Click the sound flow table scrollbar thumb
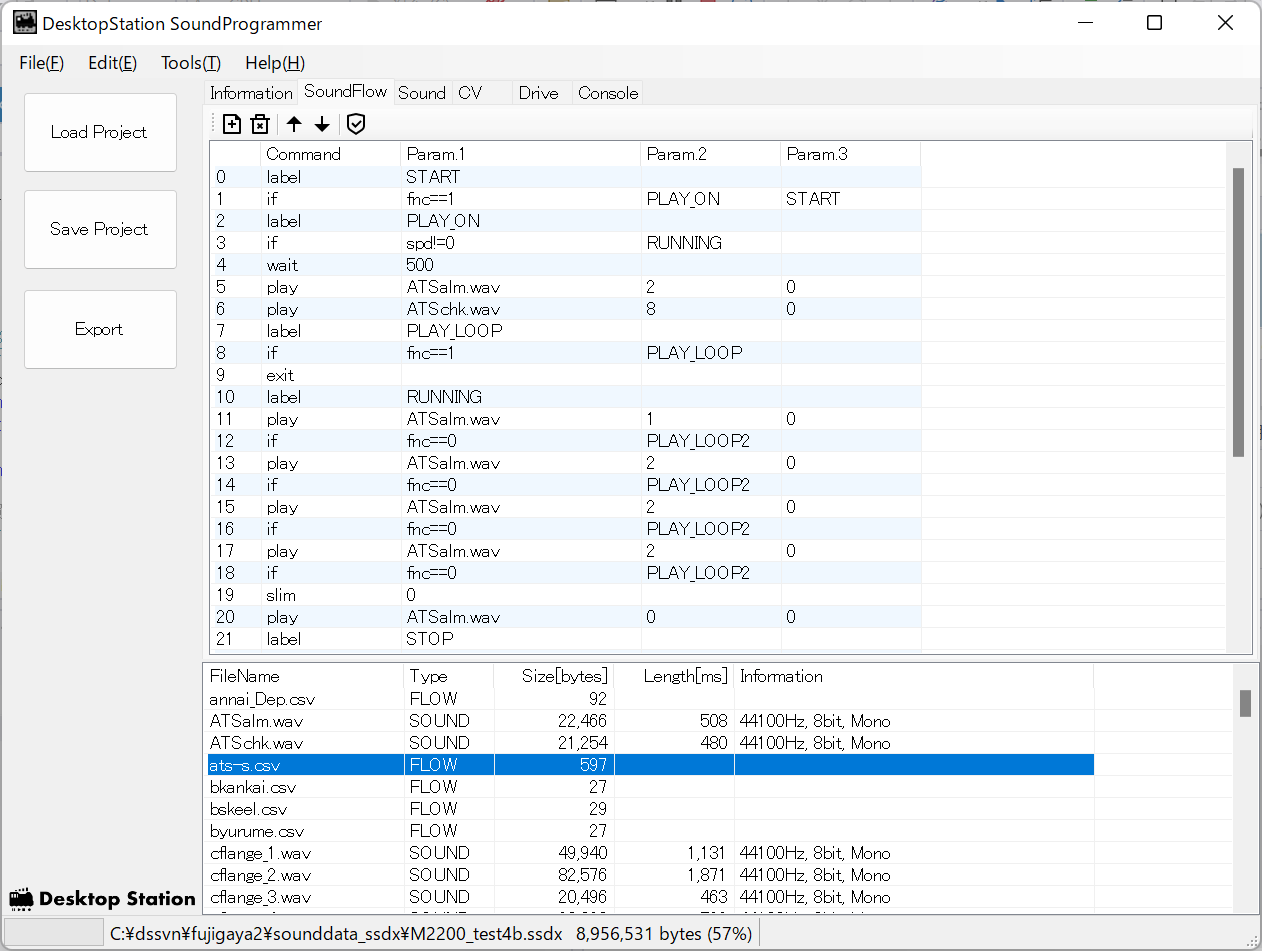1262x951 pixels. (1239, 312)
